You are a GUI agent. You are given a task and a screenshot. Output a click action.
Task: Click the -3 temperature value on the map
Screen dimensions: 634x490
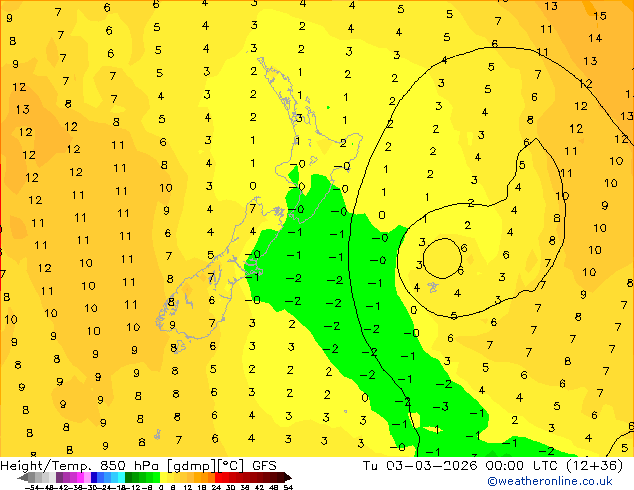point(441,406)
